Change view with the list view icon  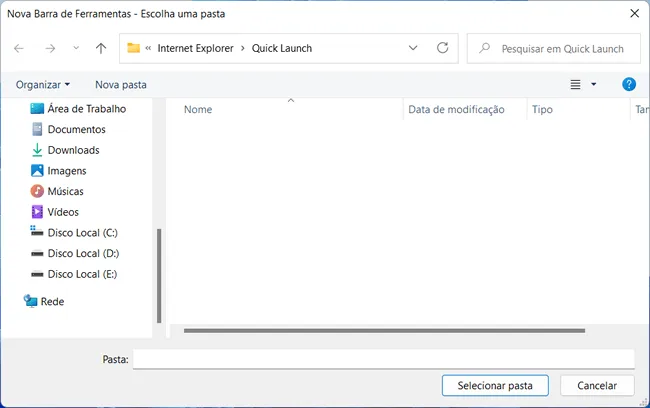575,85
